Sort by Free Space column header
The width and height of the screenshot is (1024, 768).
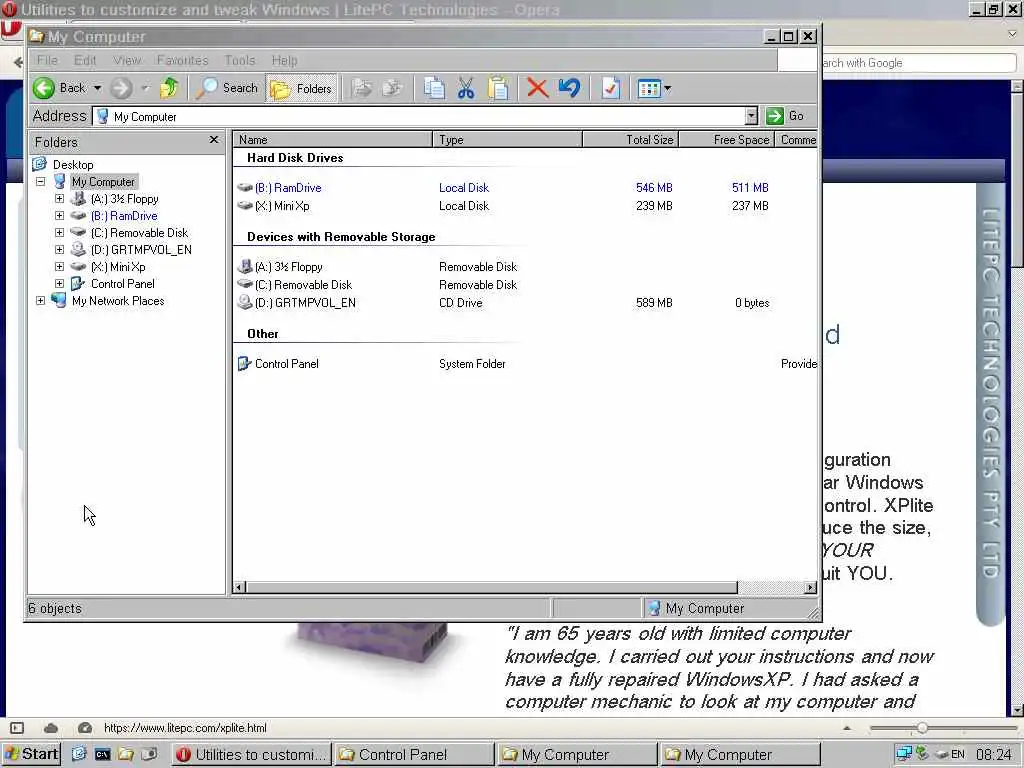[727, 140]
